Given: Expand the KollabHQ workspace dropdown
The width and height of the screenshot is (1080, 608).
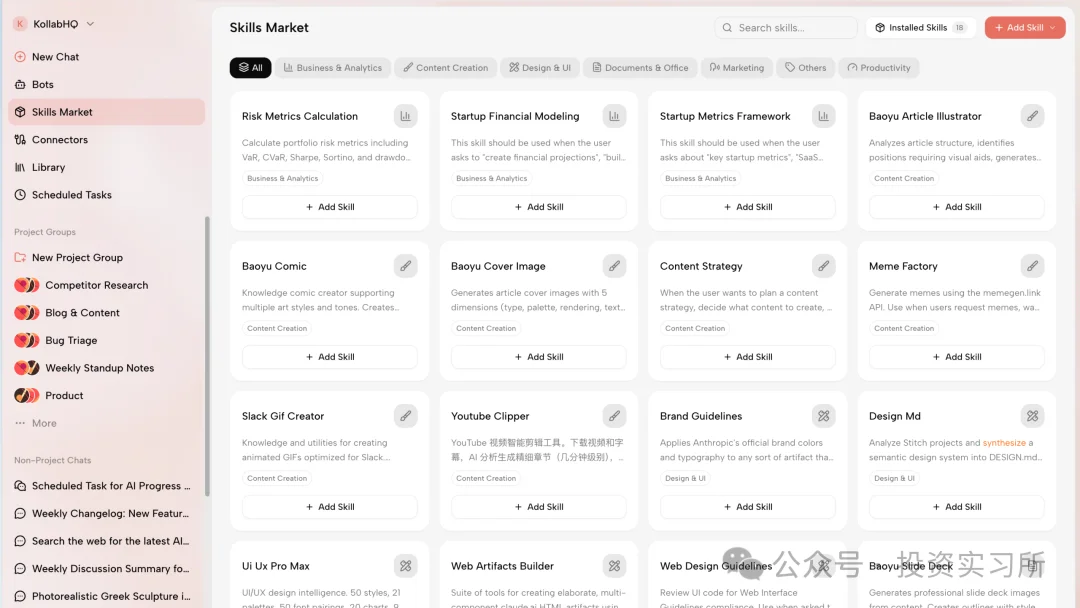Looking at the screenshot, I should (90, 24).
